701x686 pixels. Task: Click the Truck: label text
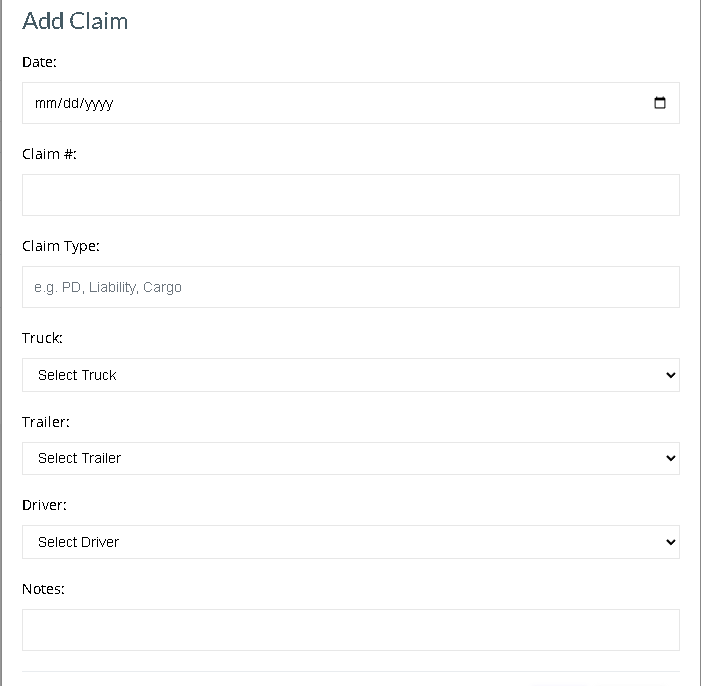pyautogui.click(x=42, y=338)
